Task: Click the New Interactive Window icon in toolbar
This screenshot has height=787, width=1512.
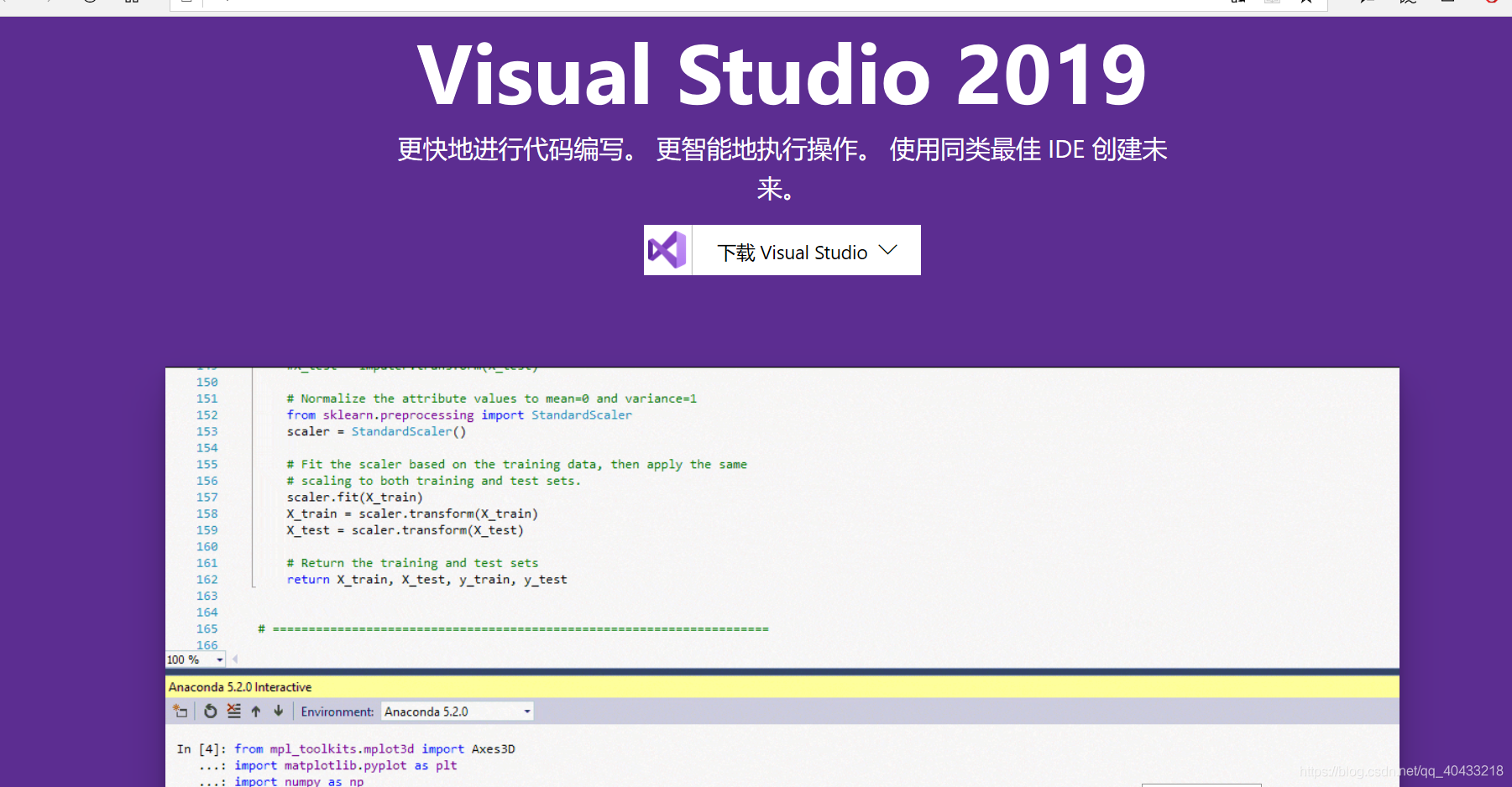Action: click(180, 711)
